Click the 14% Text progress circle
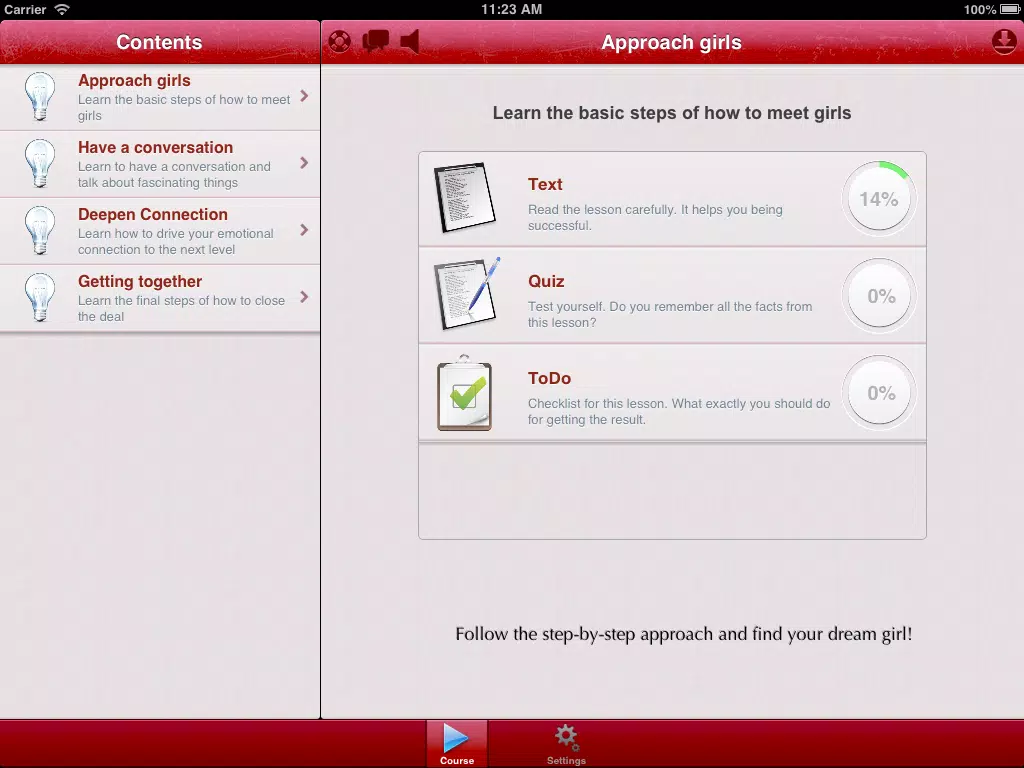Viewport: 1024px width, 768px height. tap(879, 199)
